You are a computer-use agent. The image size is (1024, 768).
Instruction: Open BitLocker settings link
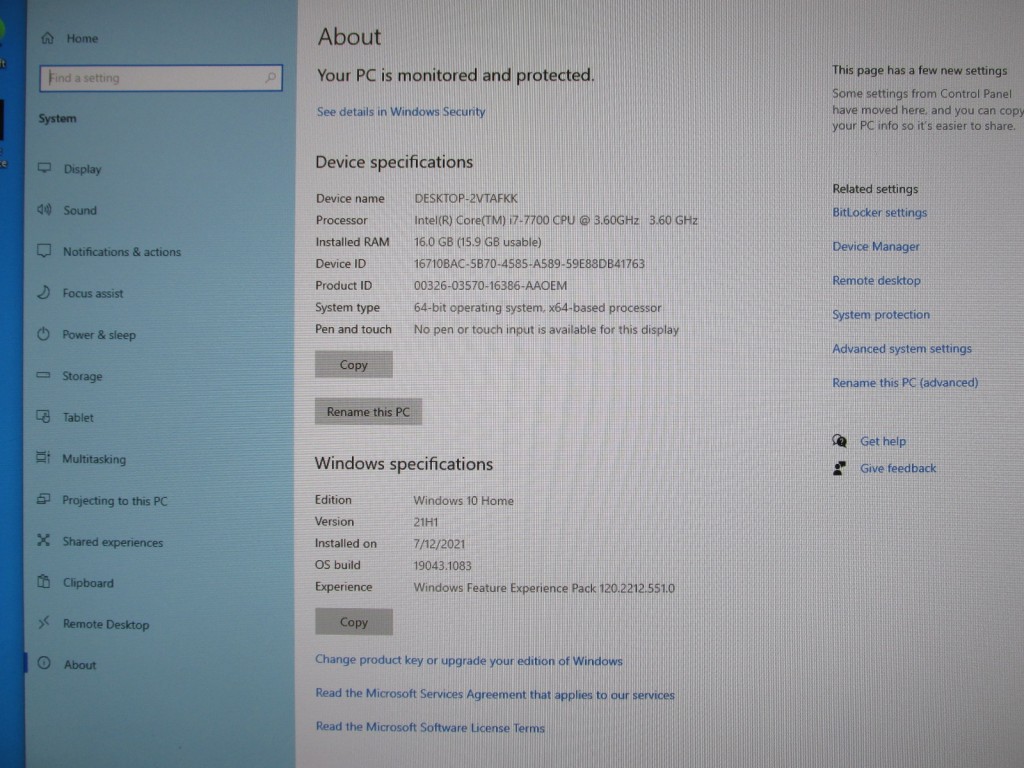pyautogui.click(x=880, y=212)
